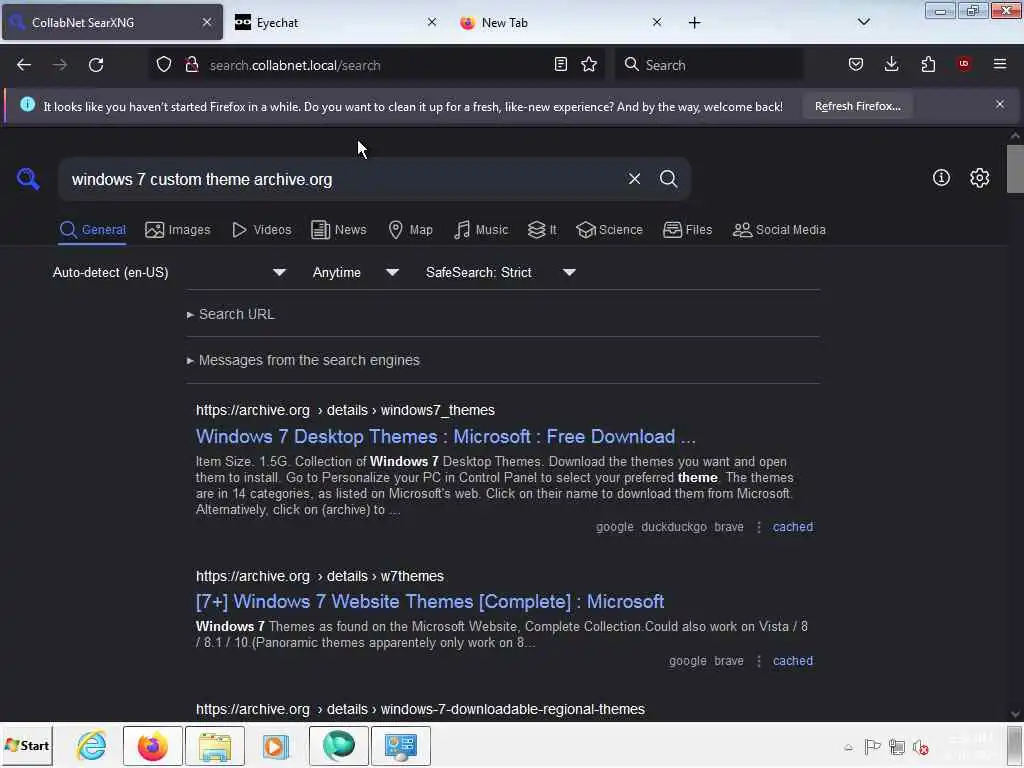1024x768 pixels.
Task: Click the page vertical scrollbar thumb
Action: [1015, 169]
